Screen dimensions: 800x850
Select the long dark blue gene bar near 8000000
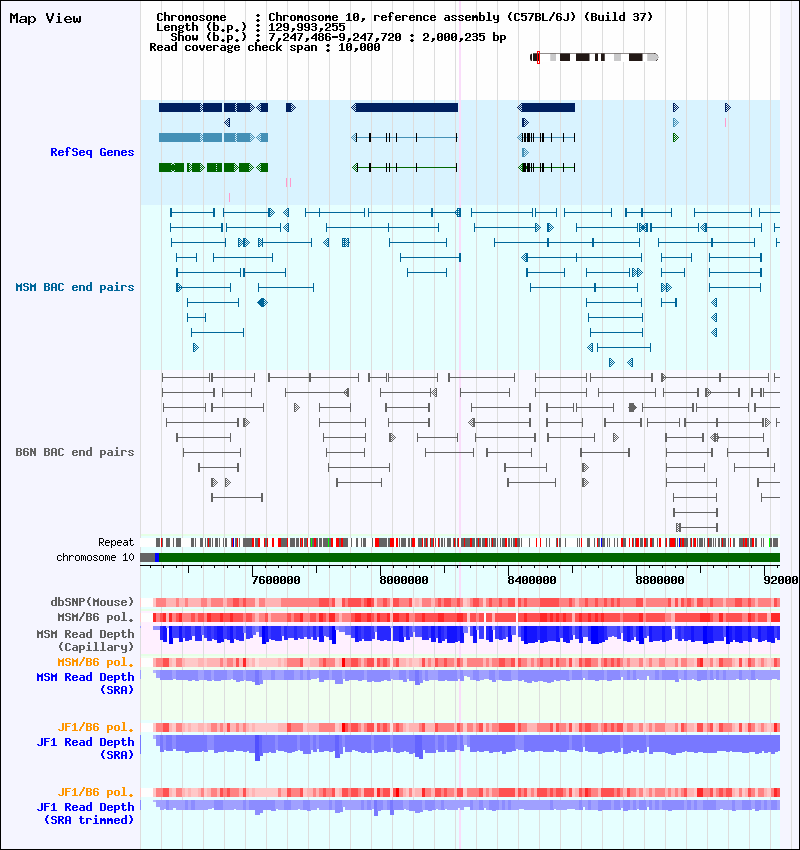405,108
